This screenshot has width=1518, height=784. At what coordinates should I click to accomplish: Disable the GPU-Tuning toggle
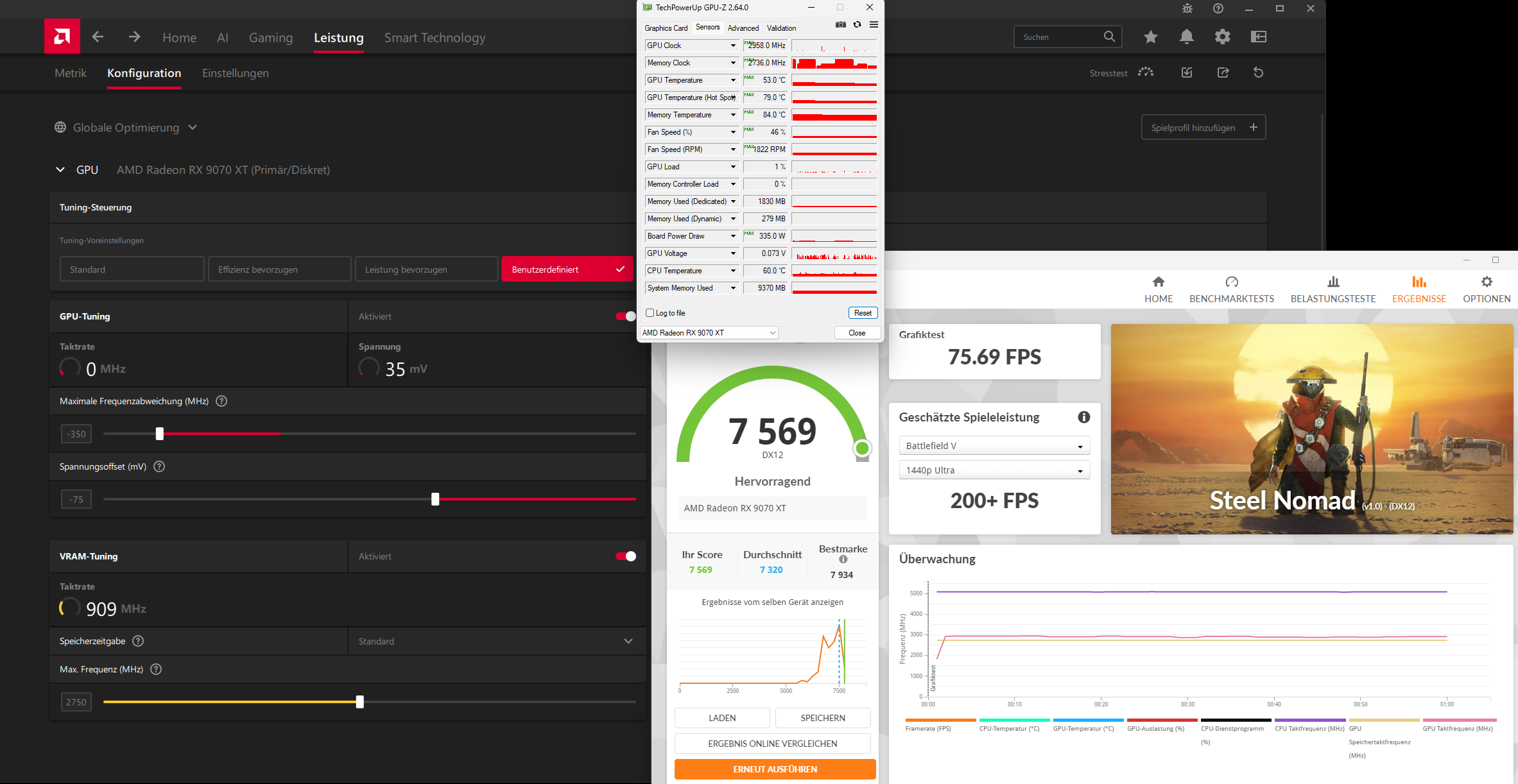pos(625,316)
